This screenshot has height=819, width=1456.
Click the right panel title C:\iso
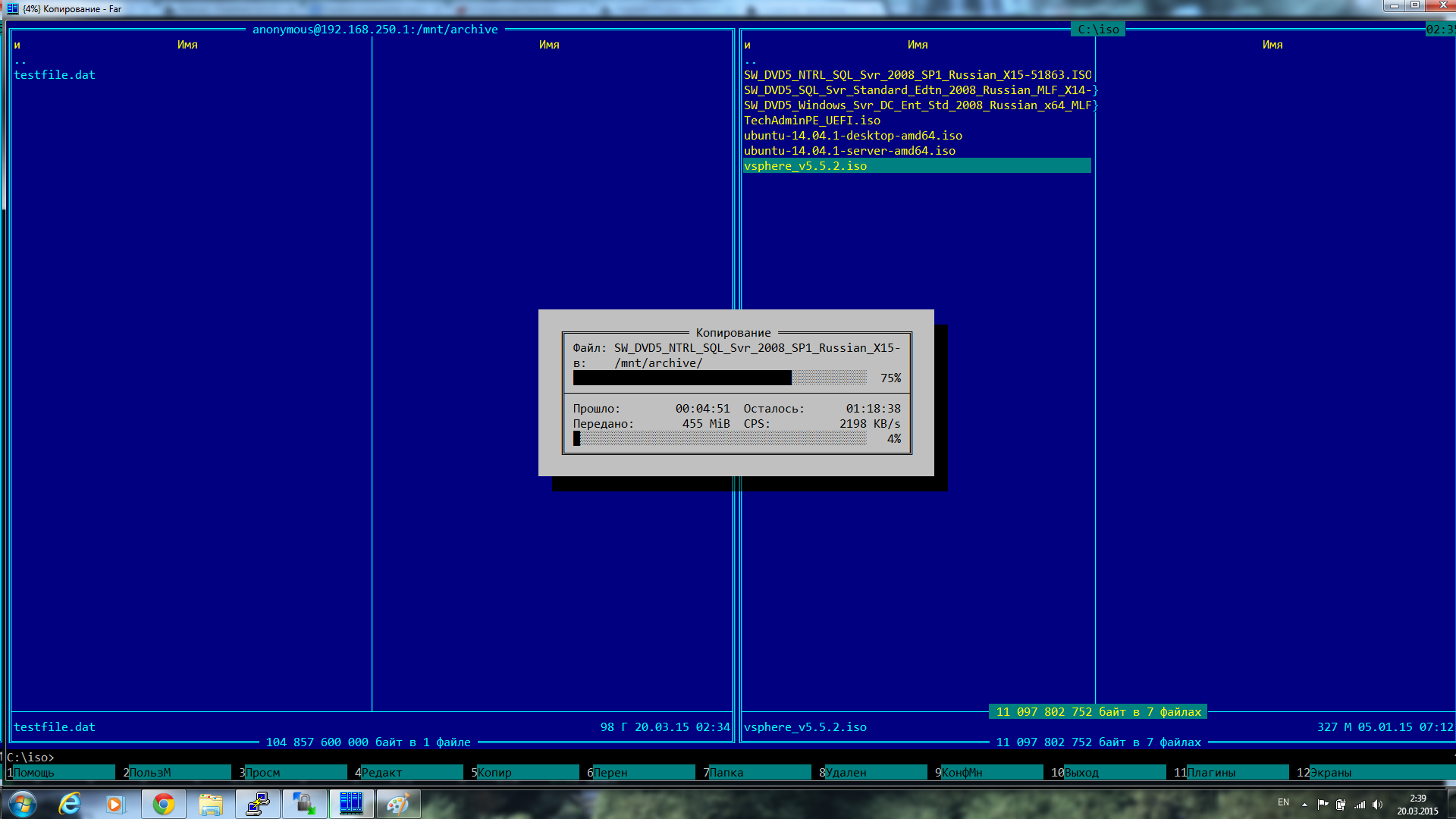click(x=1099, y=29)
